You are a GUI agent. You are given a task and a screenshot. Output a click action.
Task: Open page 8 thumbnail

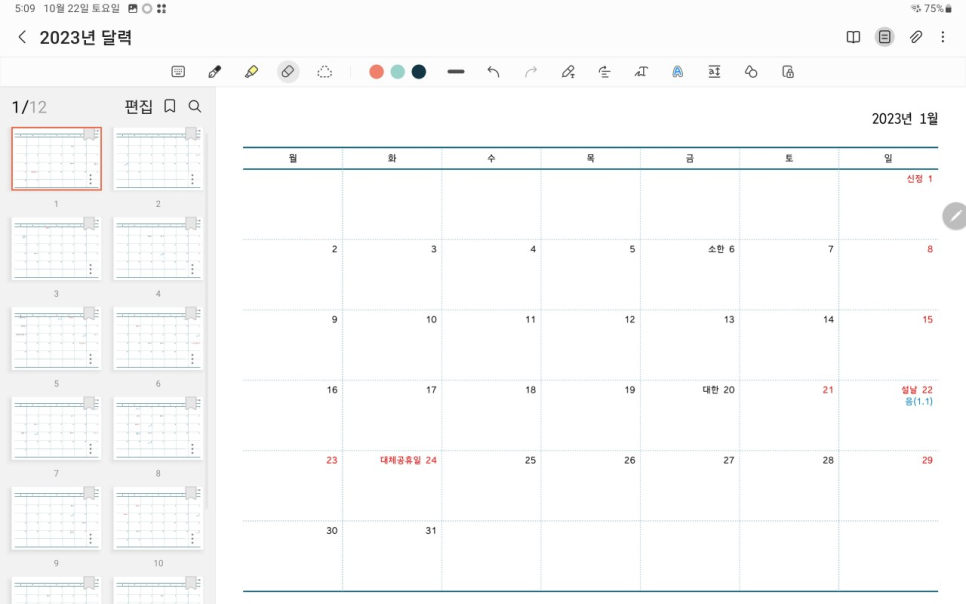[158, 428]
